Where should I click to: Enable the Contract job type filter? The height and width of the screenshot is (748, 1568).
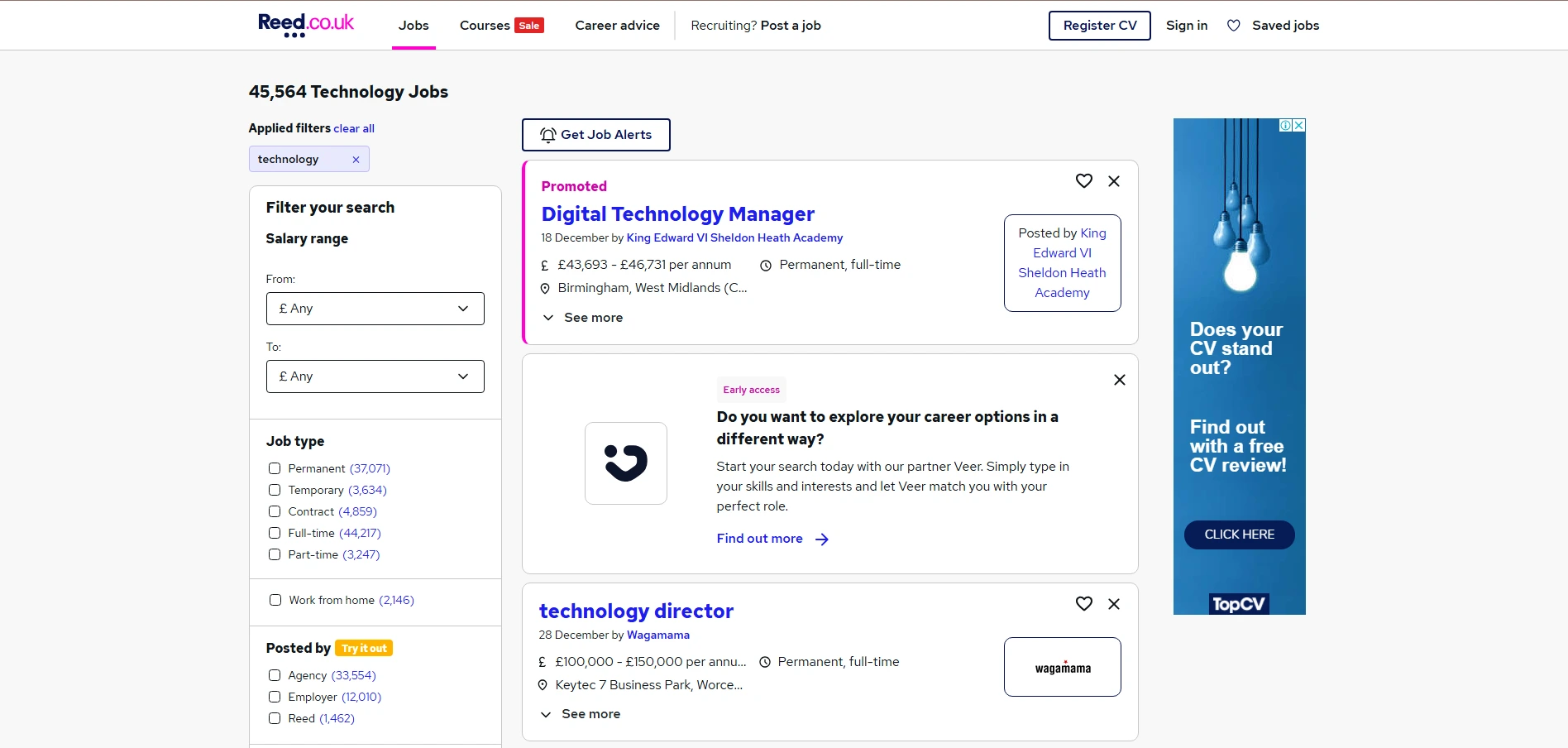click(x=275, y=511)
